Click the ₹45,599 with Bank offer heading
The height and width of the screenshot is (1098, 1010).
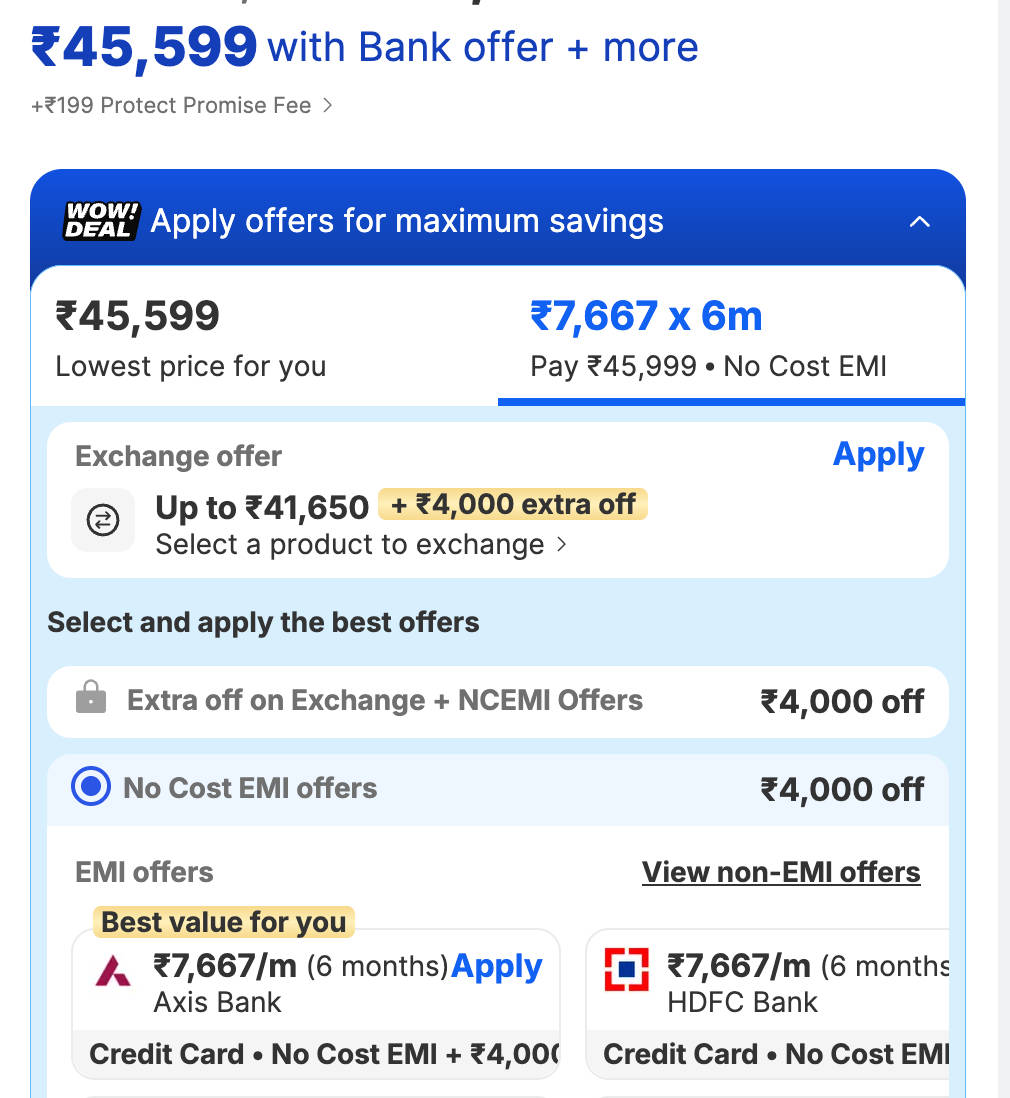365,47
